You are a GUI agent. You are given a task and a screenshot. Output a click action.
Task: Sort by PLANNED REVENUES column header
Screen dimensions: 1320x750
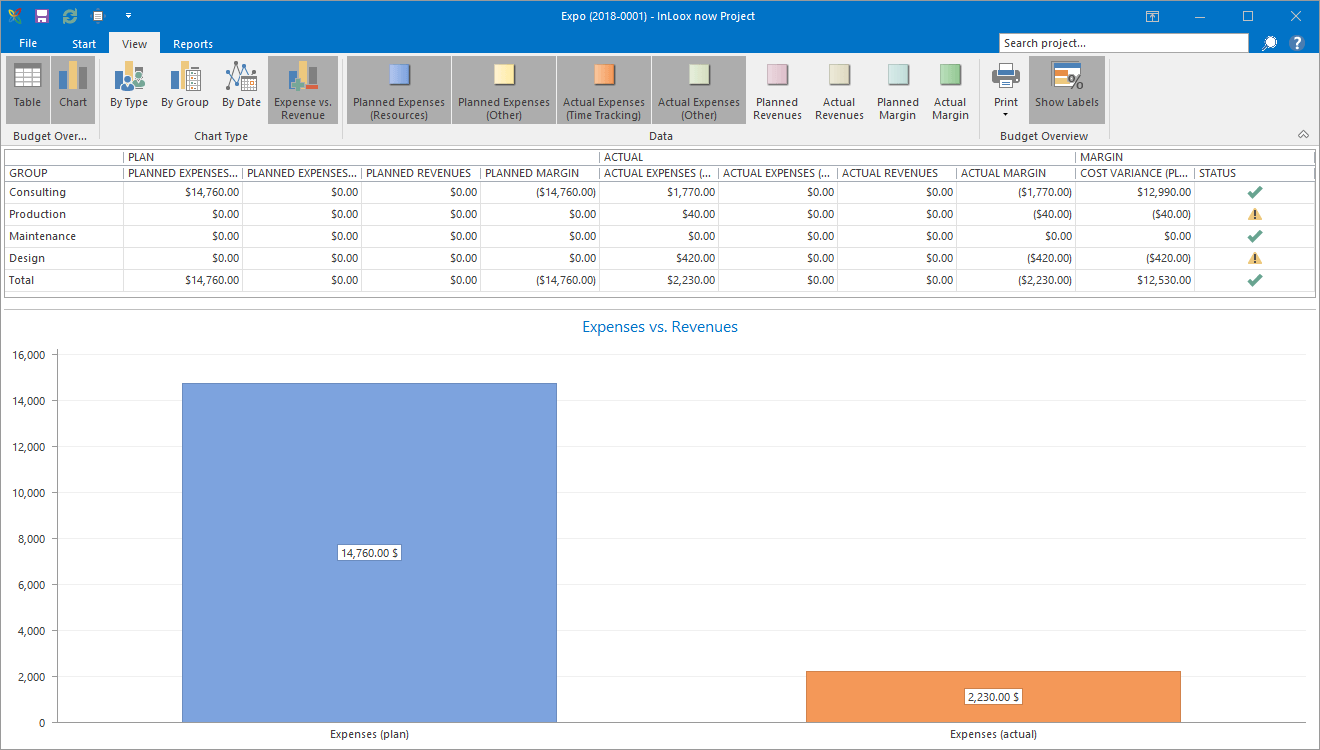421,173
